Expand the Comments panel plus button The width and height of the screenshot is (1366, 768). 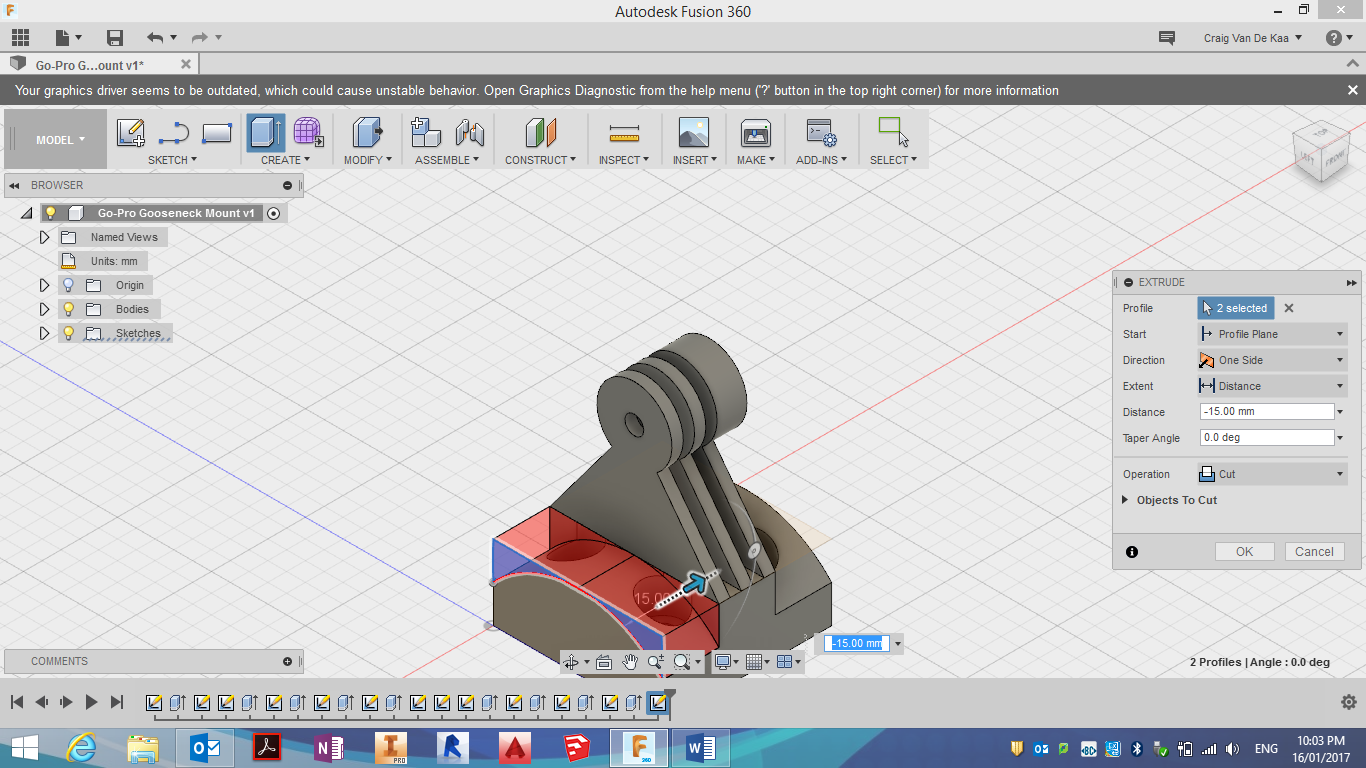tap(287, 661)
